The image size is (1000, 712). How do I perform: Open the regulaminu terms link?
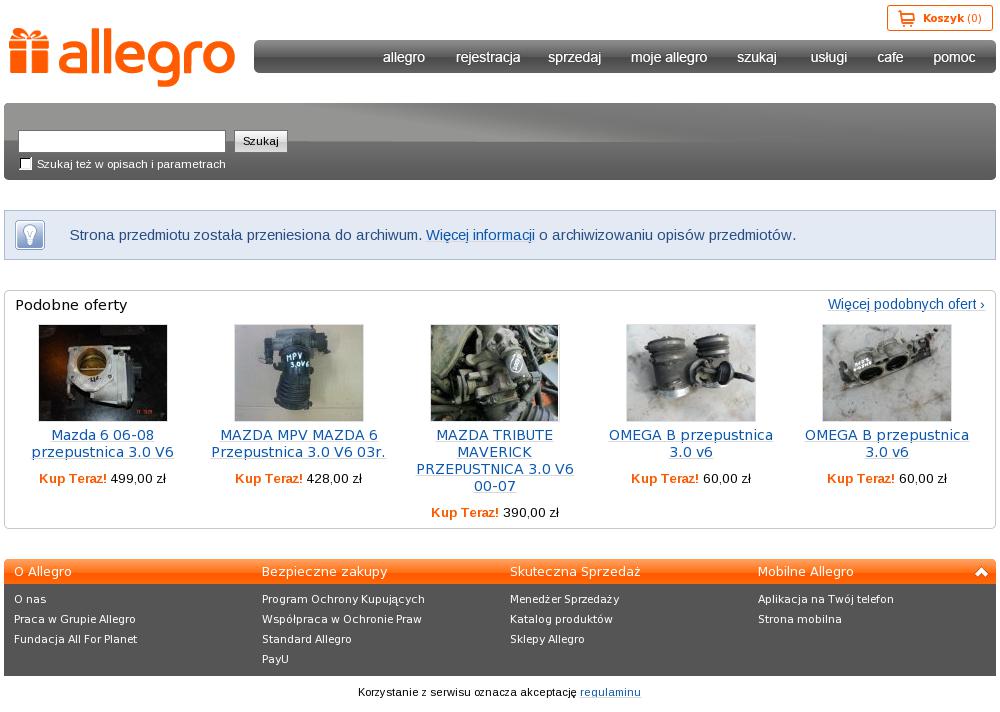pyautogui.click(x=610, y=692)
